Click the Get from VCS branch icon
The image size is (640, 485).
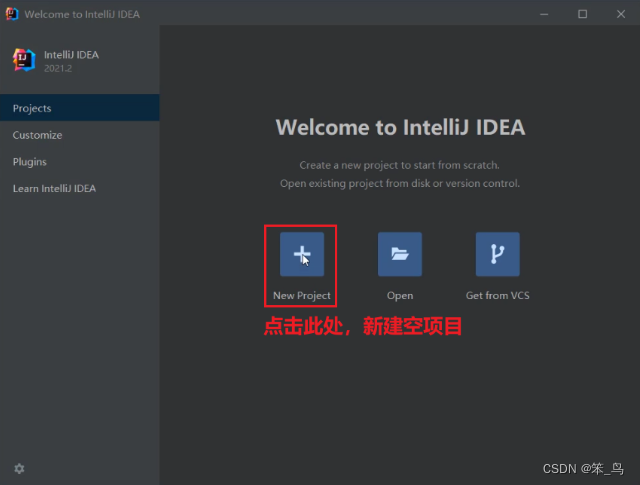[498, 254]
